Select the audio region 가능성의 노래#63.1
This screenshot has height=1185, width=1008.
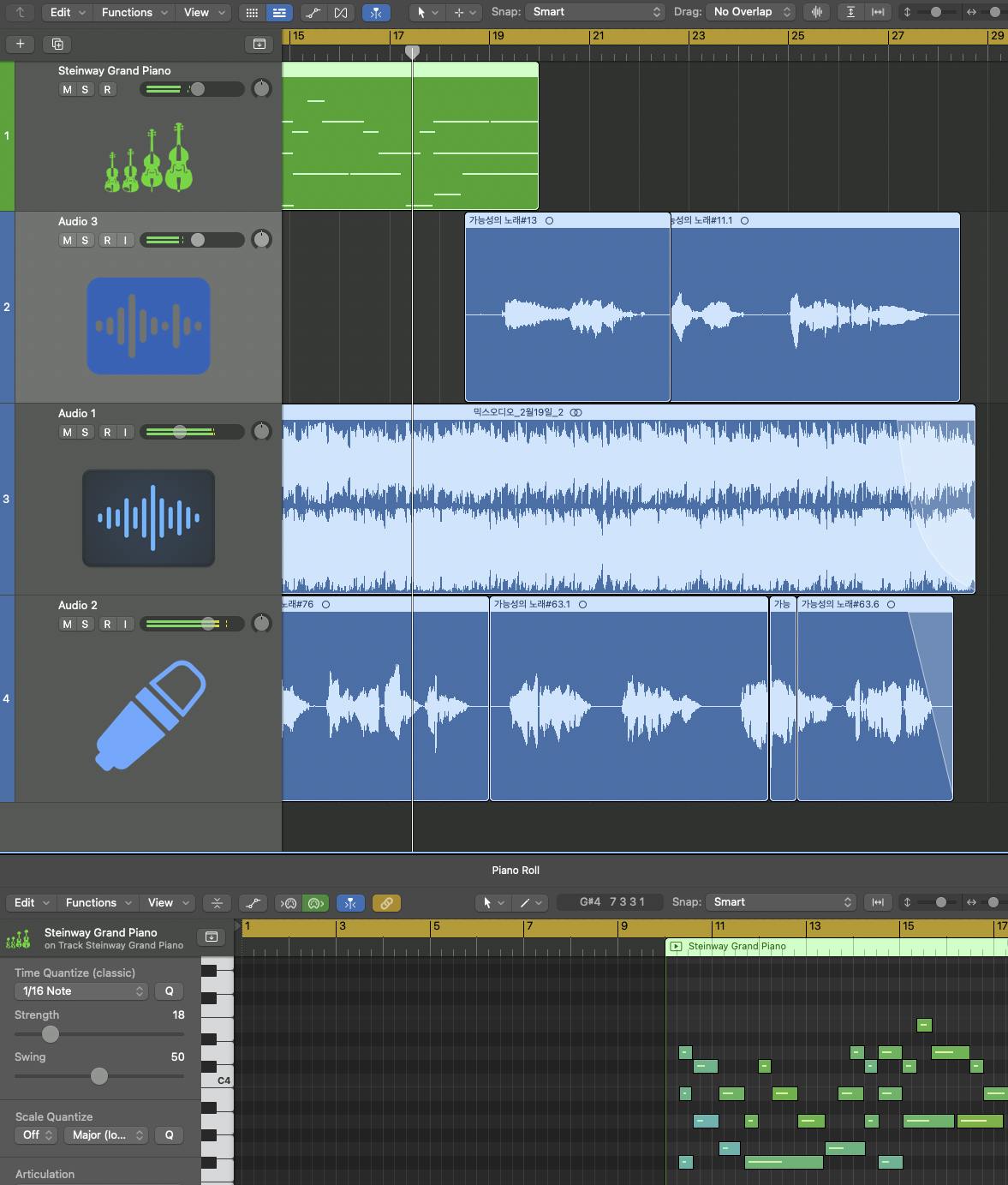[629, 698]
